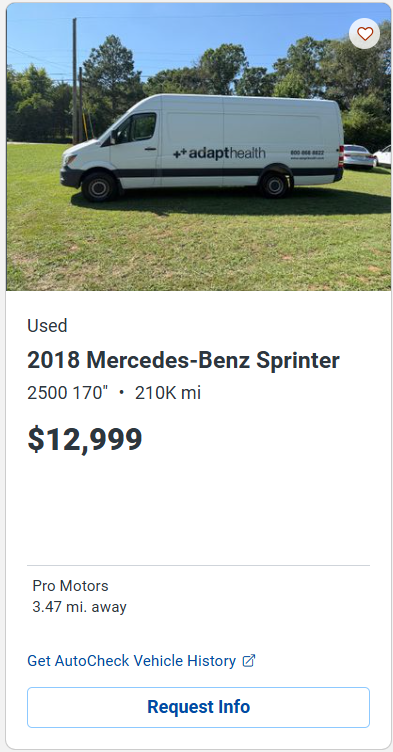This screenshot has width=393, height=752.
Task: Click the white car parked behind van
Action: pos(358,156)
